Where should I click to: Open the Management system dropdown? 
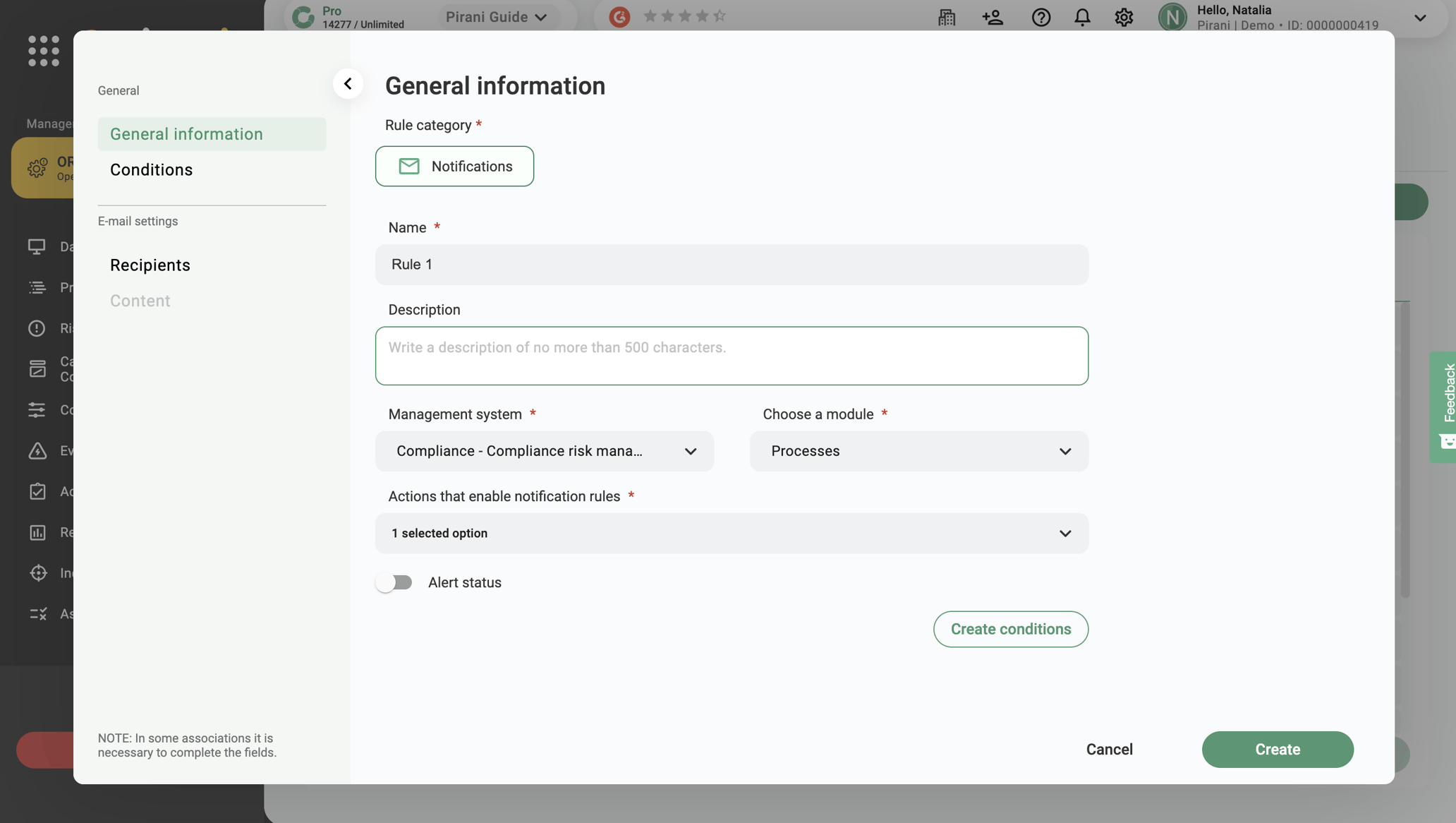(545, 451)
